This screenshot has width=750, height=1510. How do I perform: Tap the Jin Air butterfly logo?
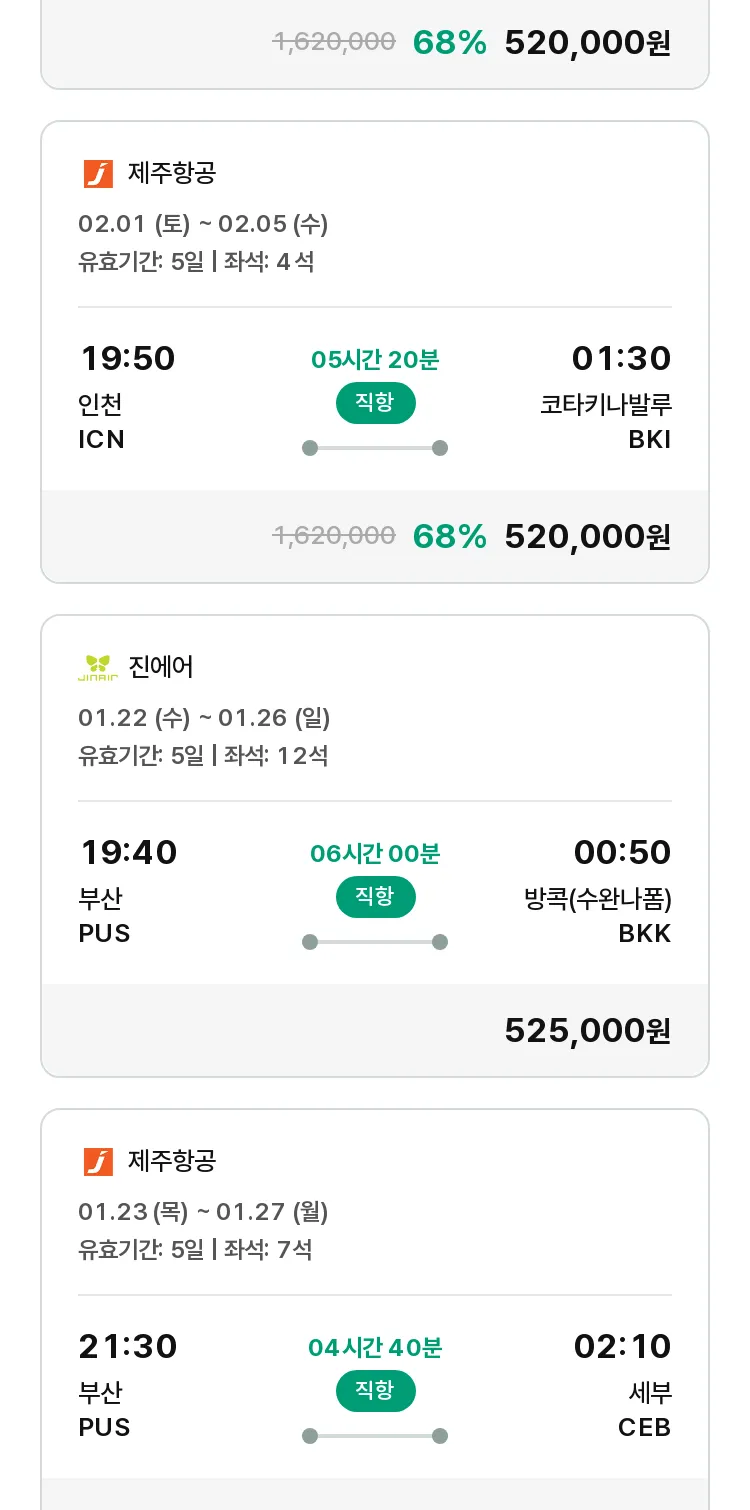point(98,667)
